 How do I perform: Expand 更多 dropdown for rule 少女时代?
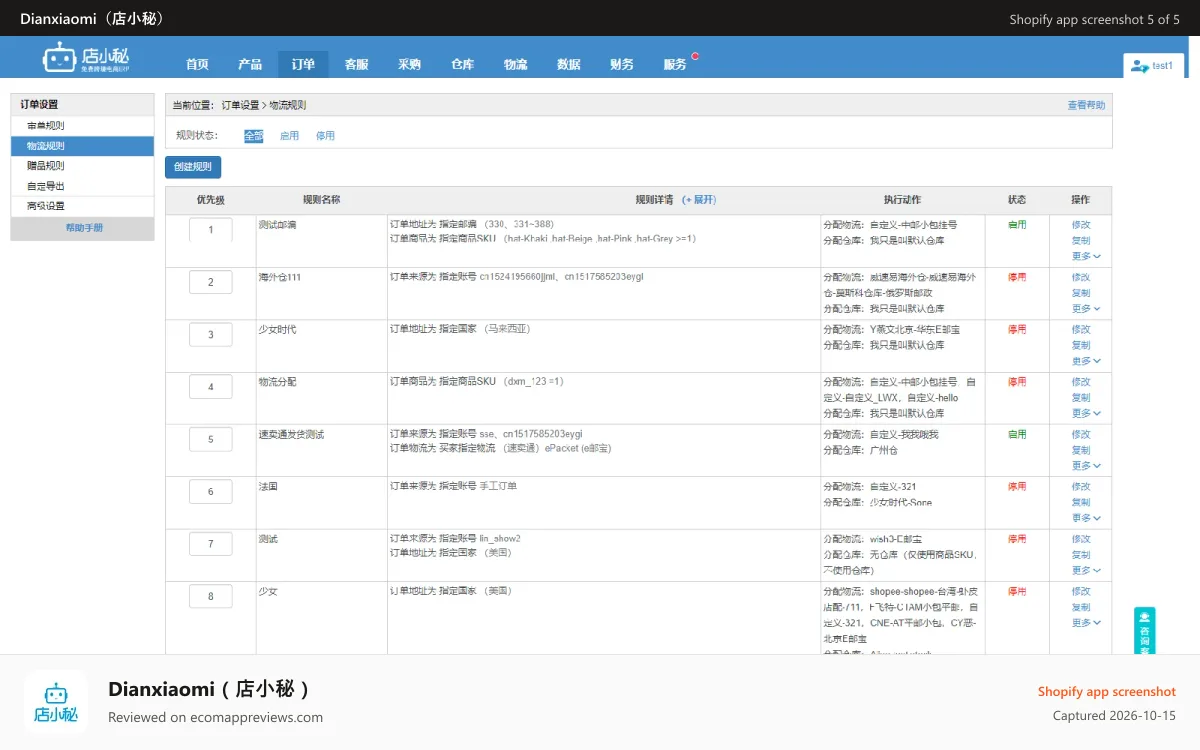(x=1086, y=361)
